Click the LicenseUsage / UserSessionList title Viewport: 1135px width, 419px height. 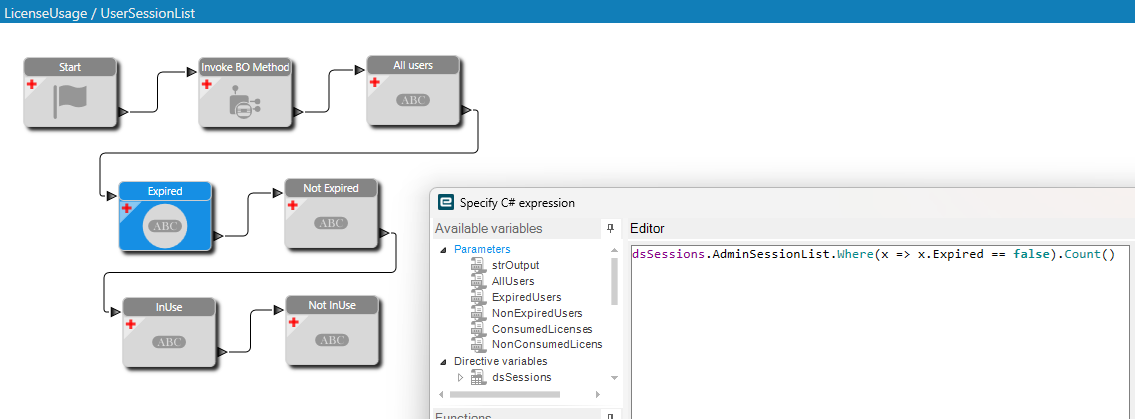(x=99, y=13)
